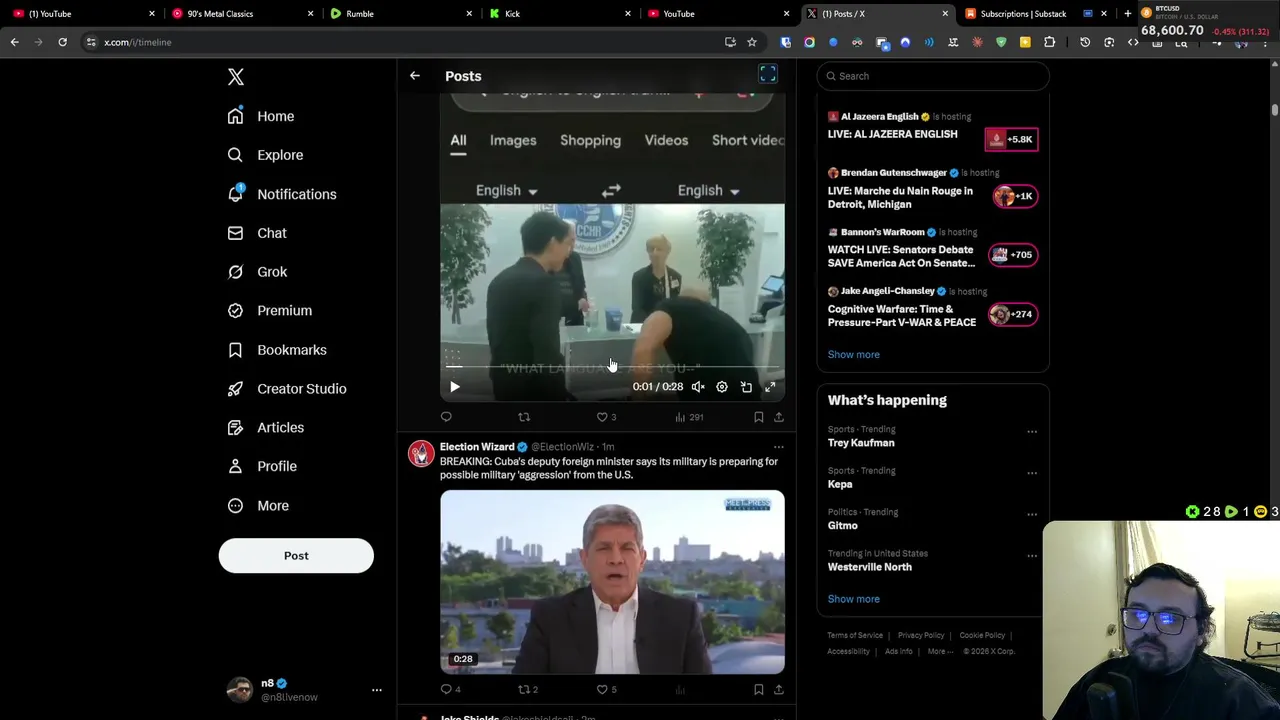Click the white Post button
The image size is (1280, 720).
(296, 556)
